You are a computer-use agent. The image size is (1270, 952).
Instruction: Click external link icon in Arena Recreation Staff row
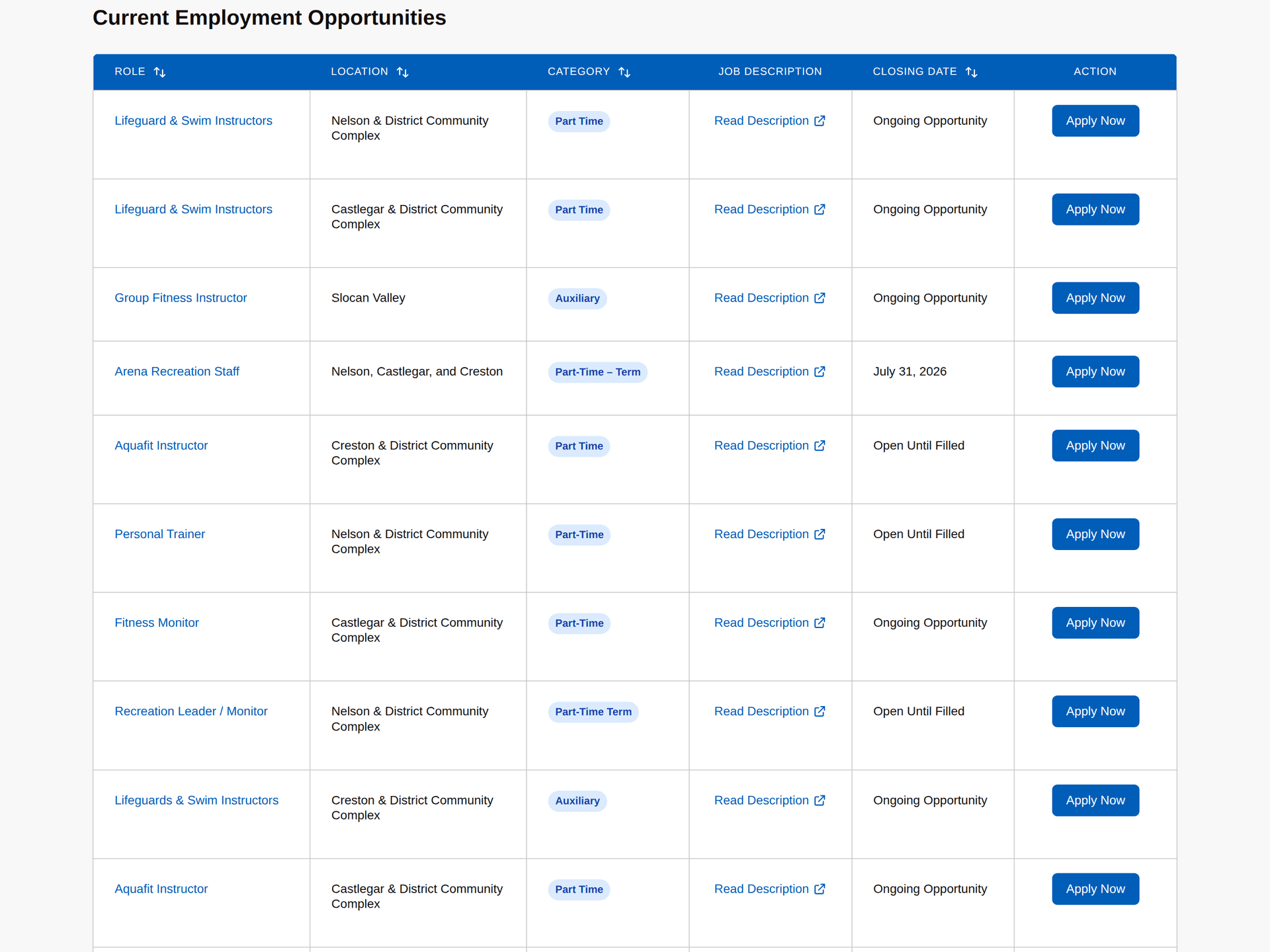820,372
